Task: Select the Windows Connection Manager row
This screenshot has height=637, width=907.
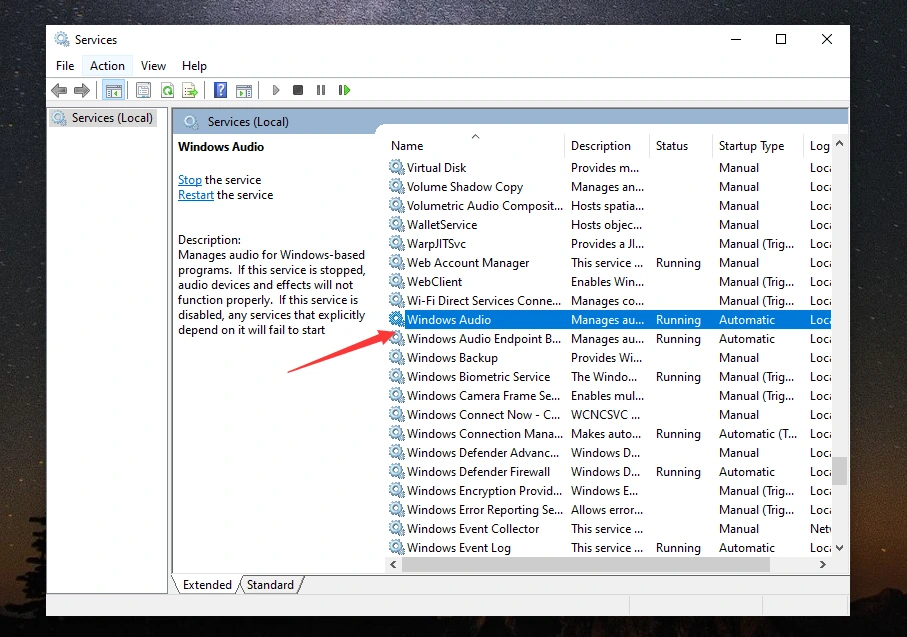Action: (x=609, y=433)
